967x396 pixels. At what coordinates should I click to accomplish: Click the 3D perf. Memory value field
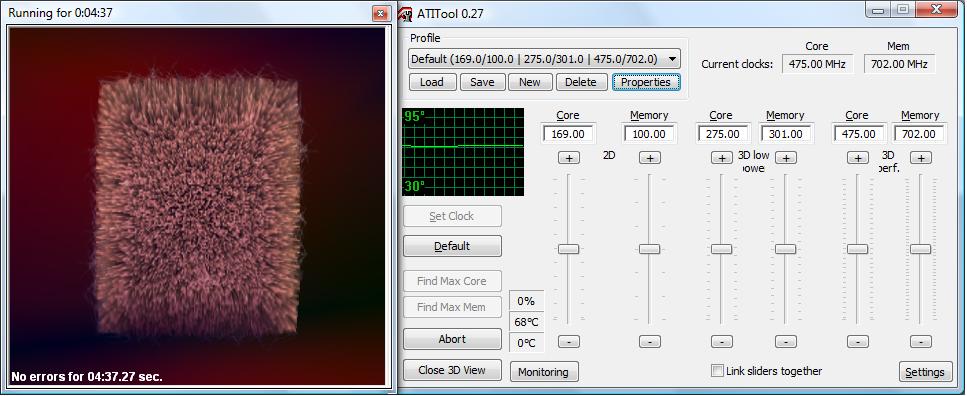(x=920, y=134)
